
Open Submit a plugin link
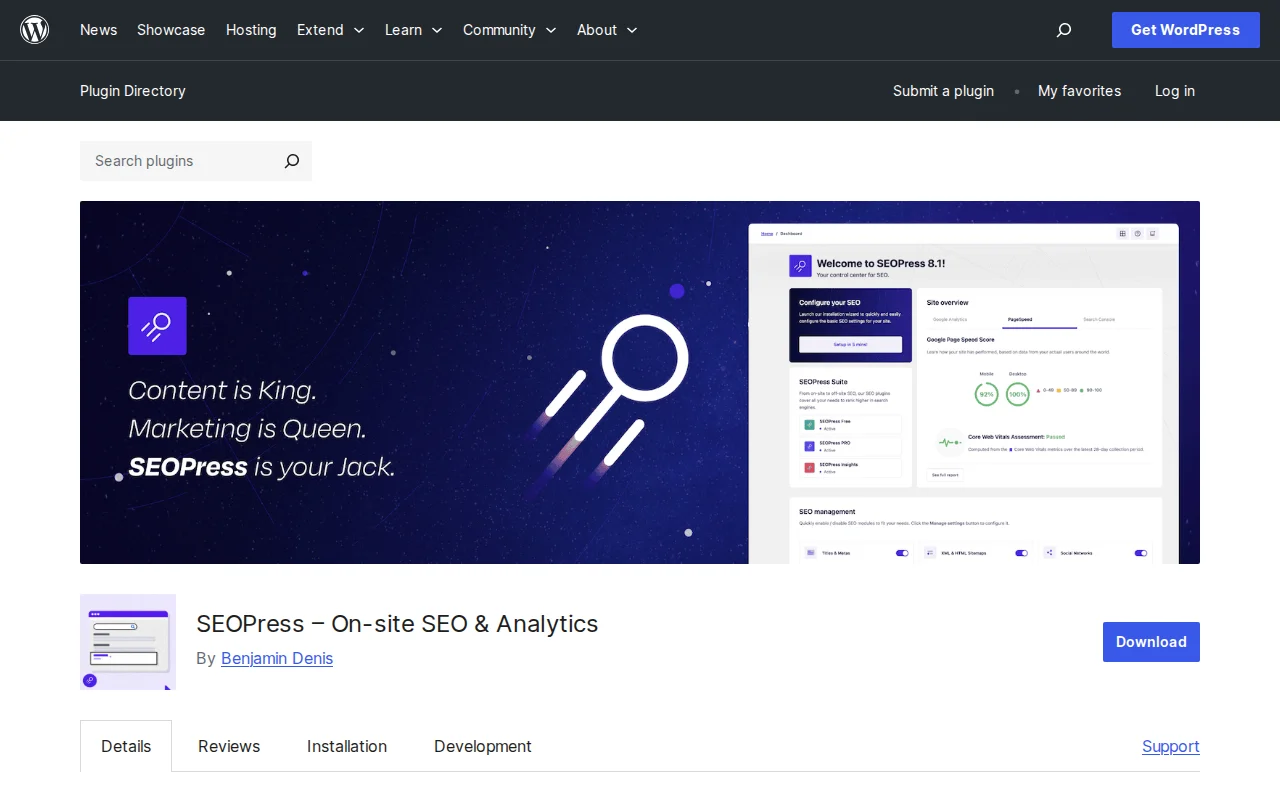(943, 91)
